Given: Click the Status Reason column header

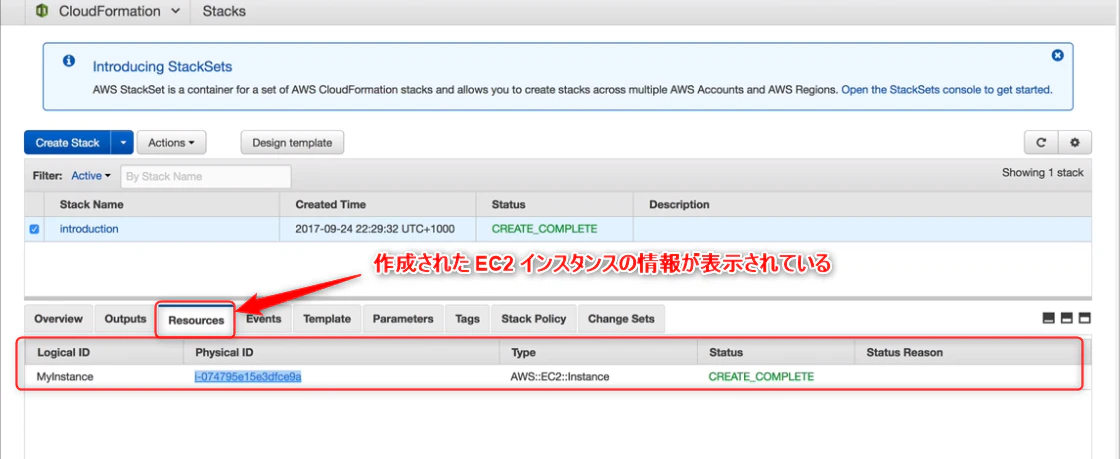Looking at the screenshot, I should pyautogui.click(x=904, y=353).
